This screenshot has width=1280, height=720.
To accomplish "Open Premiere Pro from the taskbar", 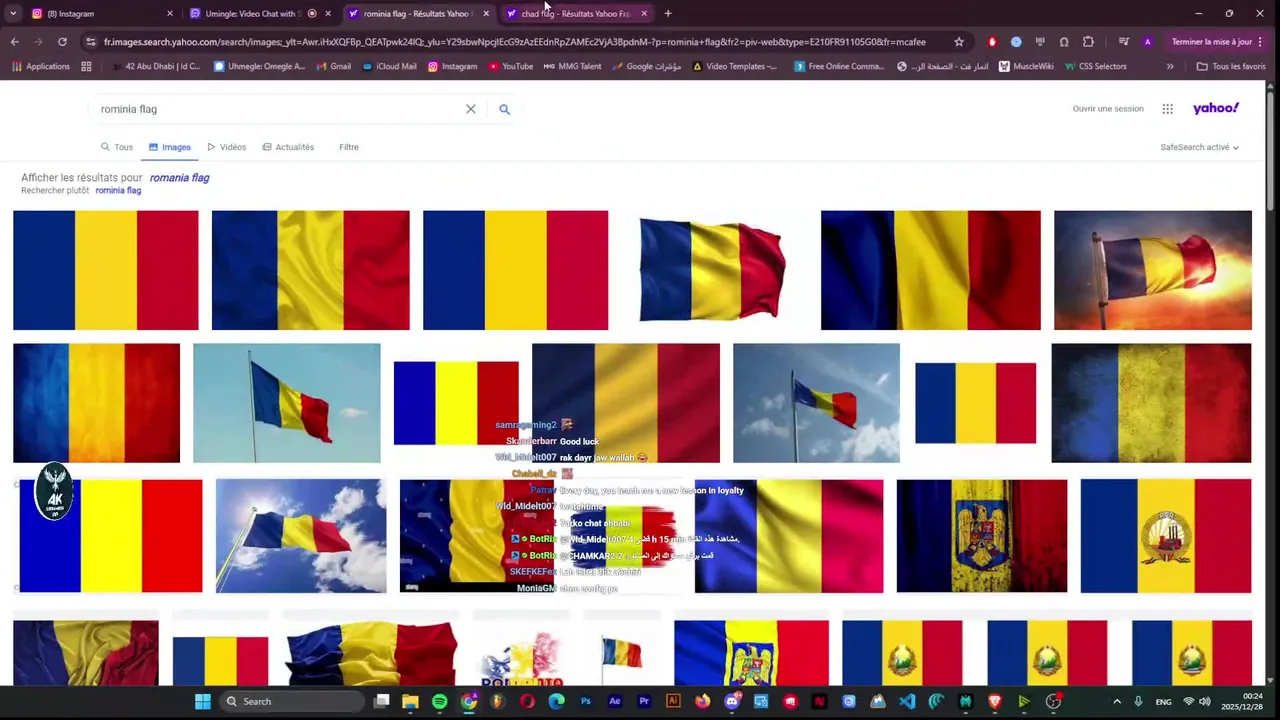I will pos(644,701).
